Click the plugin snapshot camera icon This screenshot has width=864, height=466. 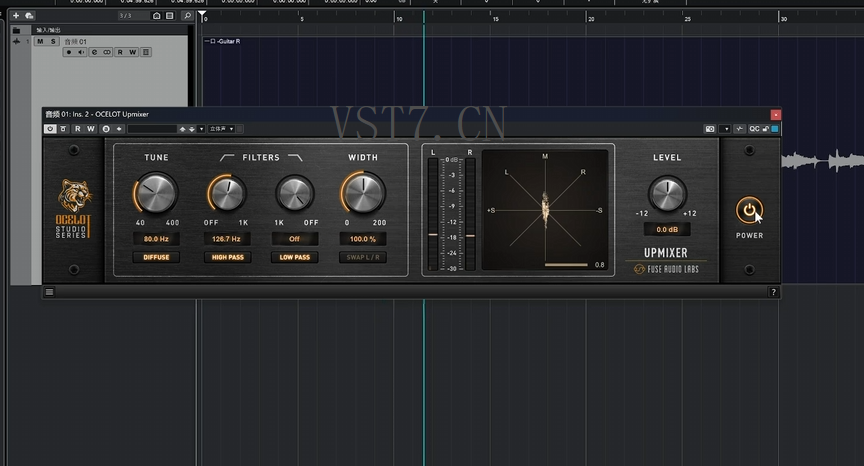pyautogui.click(x=710, y=129)
